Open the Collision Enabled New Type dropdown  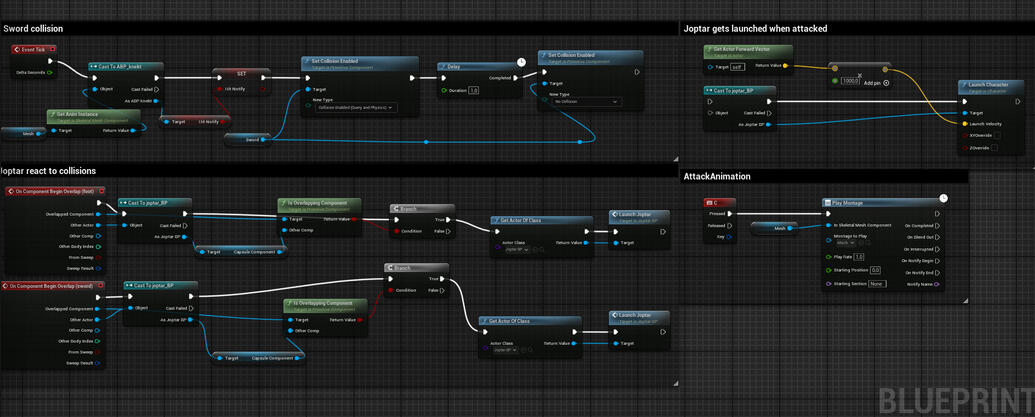click(356, 108)
